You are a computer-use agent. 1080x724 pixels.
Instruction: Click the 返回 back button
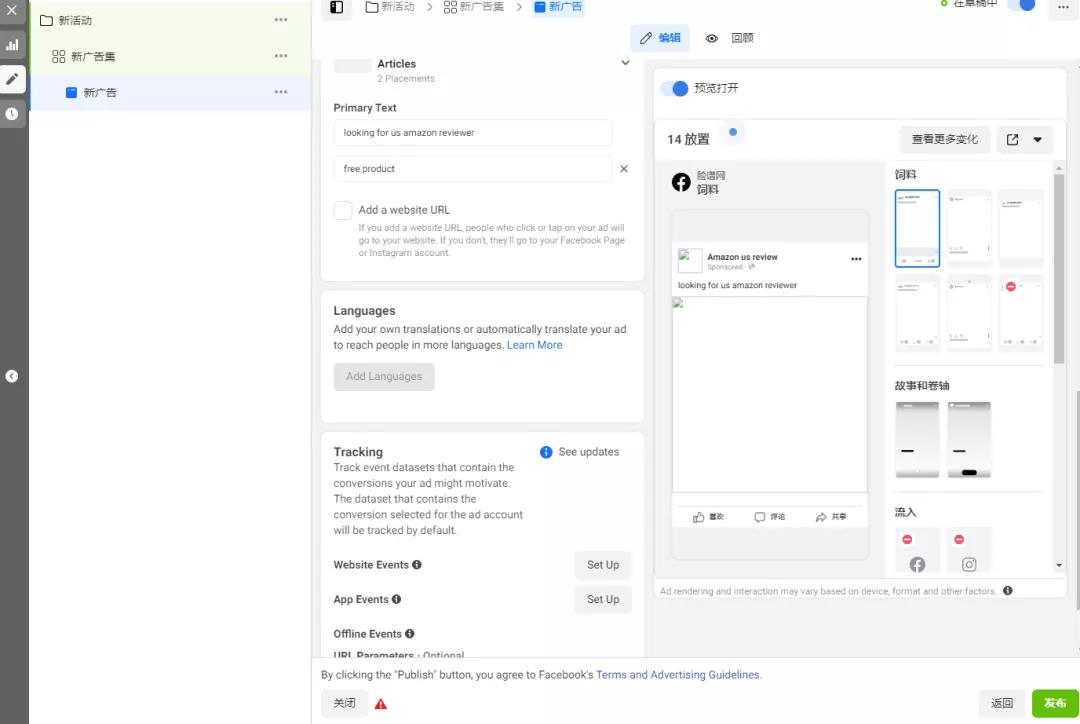[x=1001, y=703]
